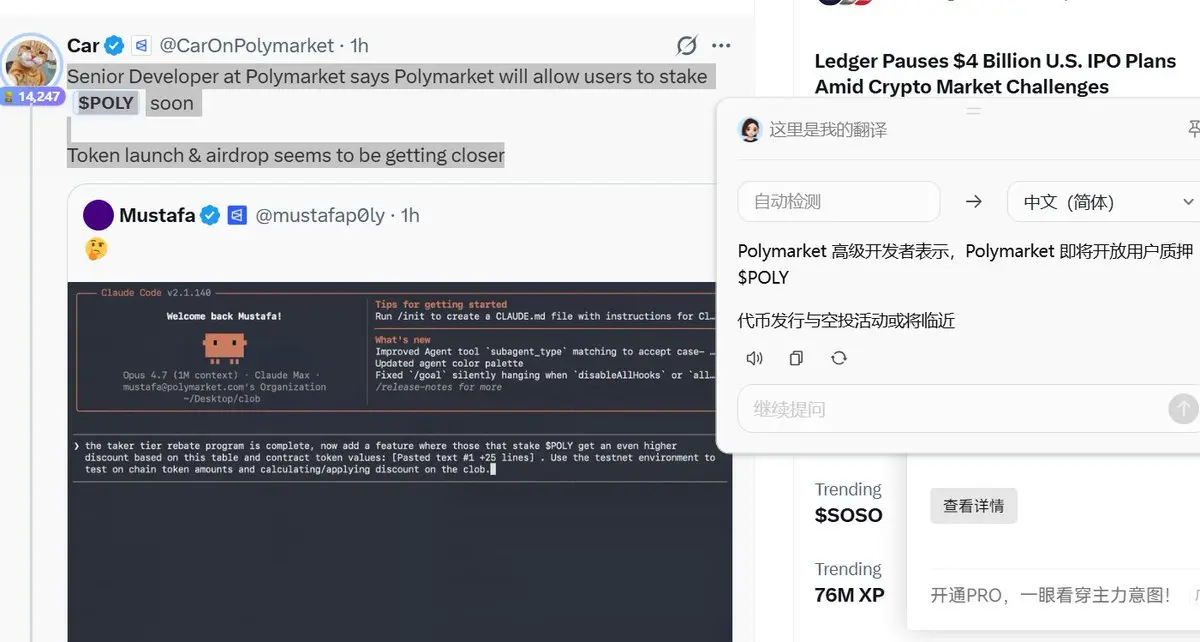Click the 查看详情 button

973,506
